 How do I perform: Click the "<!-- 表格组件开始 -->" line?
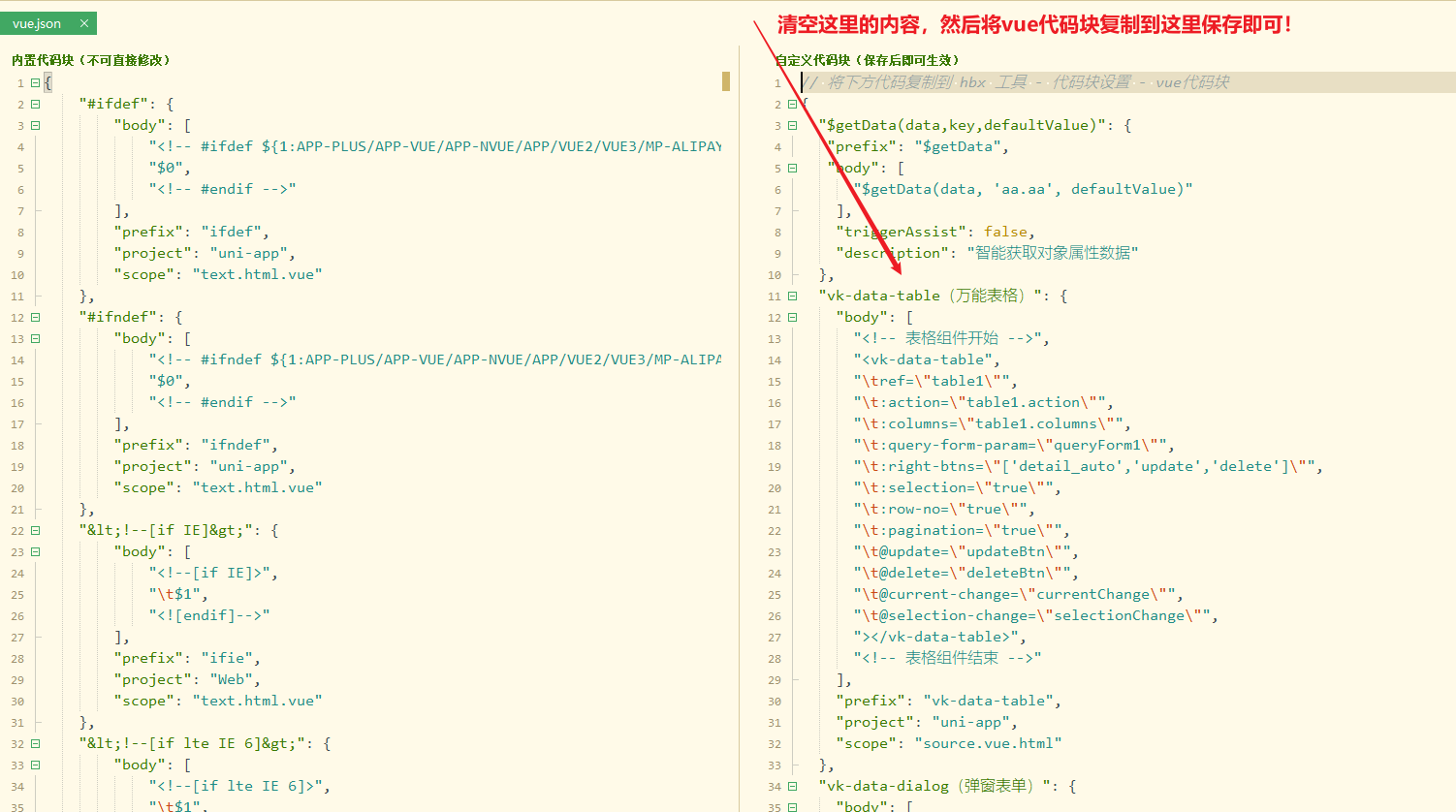(x=951, y=338)
